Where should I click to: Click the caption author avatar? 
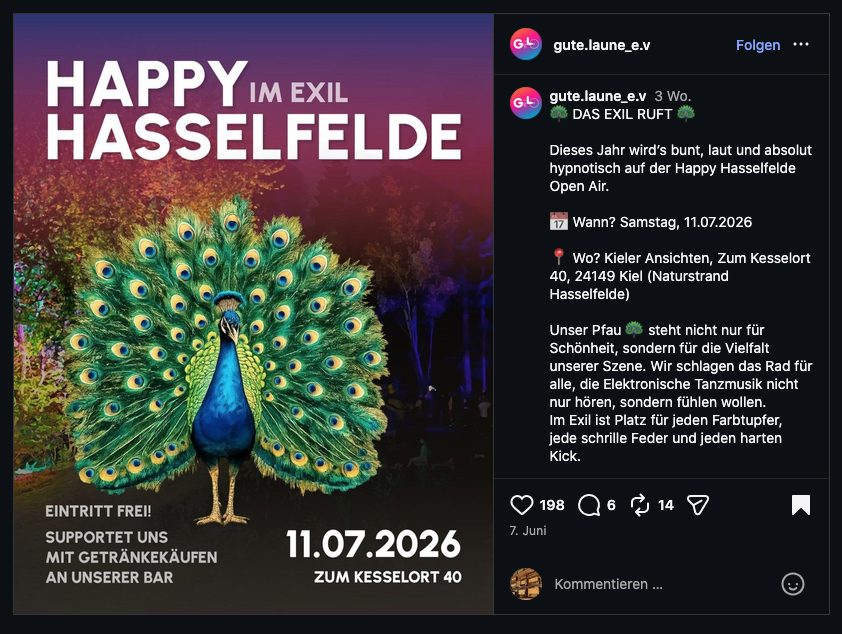tap(526, 103)
